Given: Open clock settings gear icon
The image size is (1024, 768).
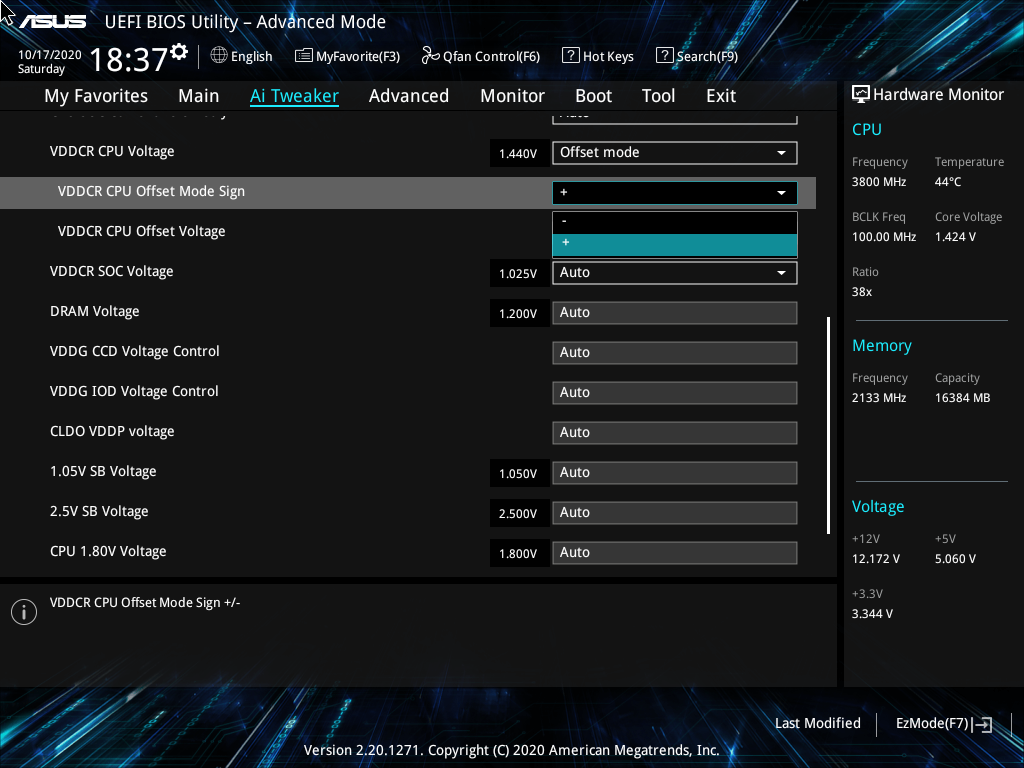Looking at the screenshot, I should (179, 52).
